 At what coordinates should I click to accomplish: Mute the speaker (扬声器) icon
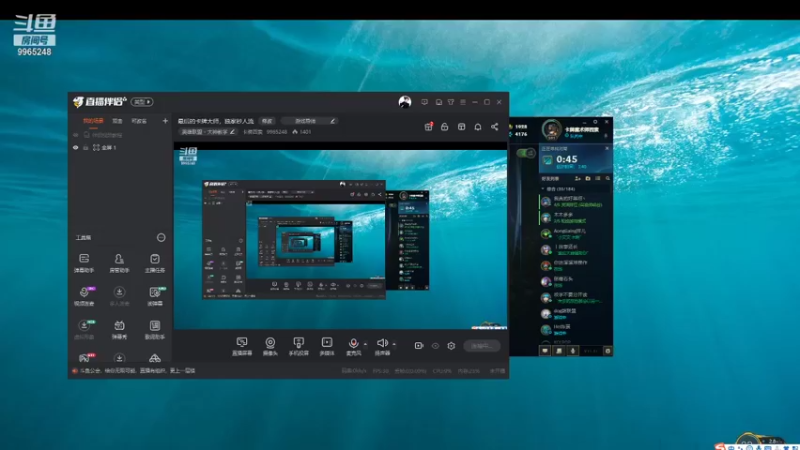tap(382, 343)
